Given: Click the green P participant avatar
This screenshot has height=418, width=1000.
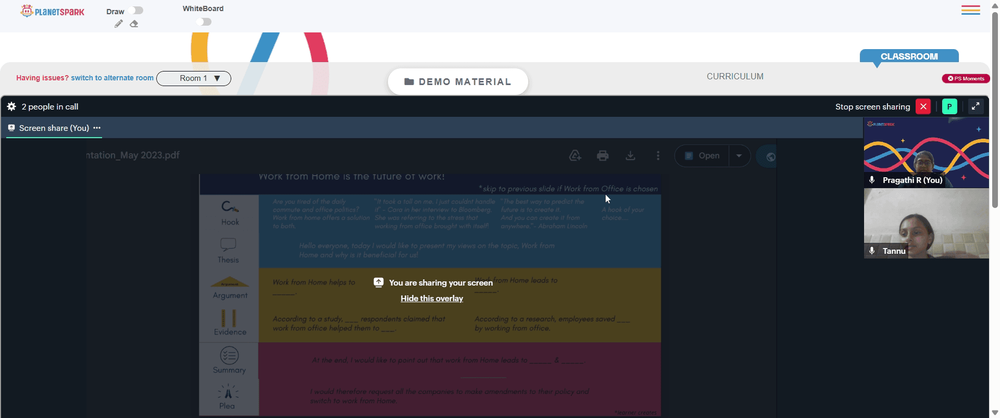Looking at the screenshot, I should click(950, 107).
